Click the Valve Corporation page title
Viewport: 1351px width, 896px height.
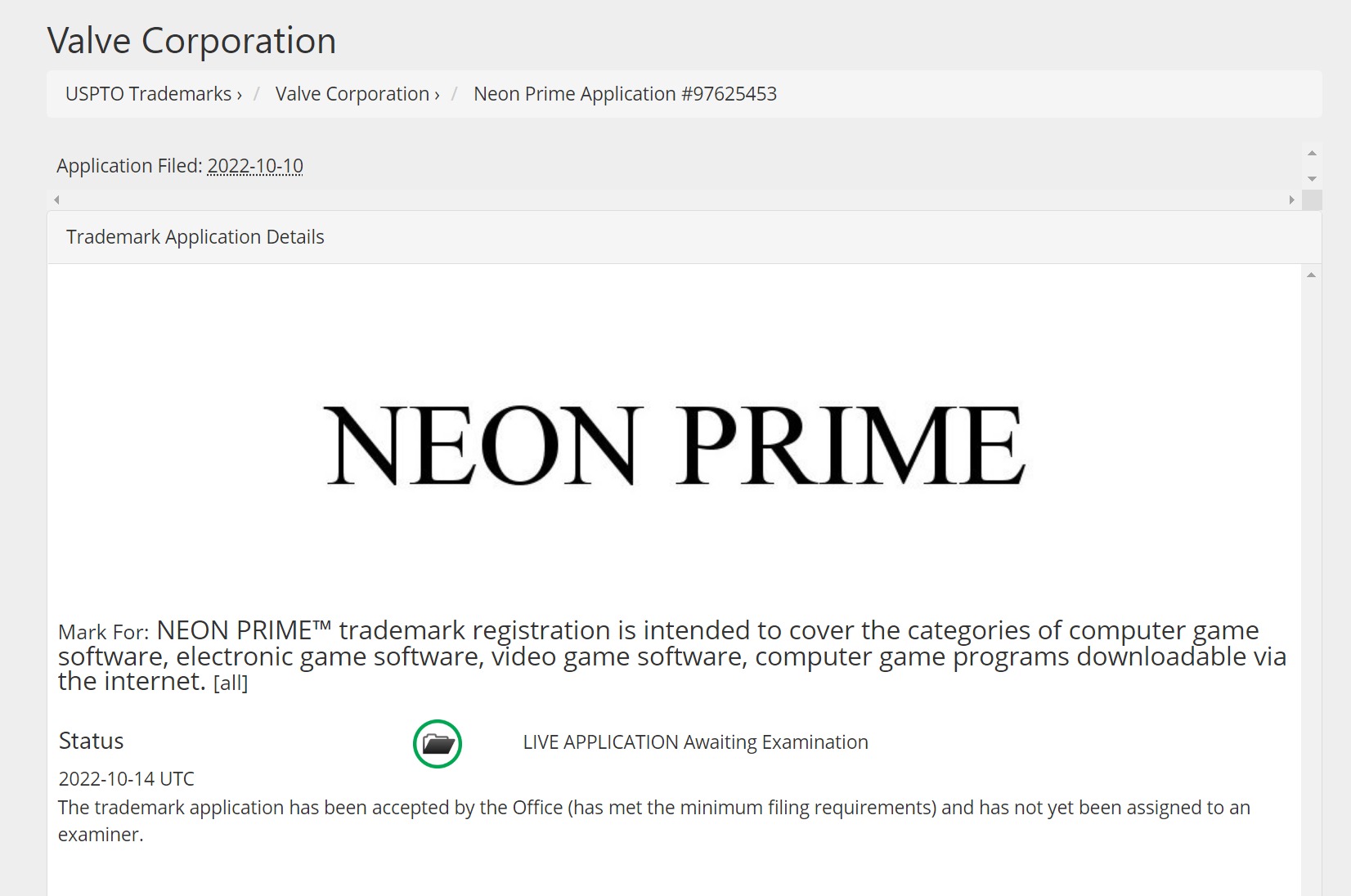tap(191, 40)
